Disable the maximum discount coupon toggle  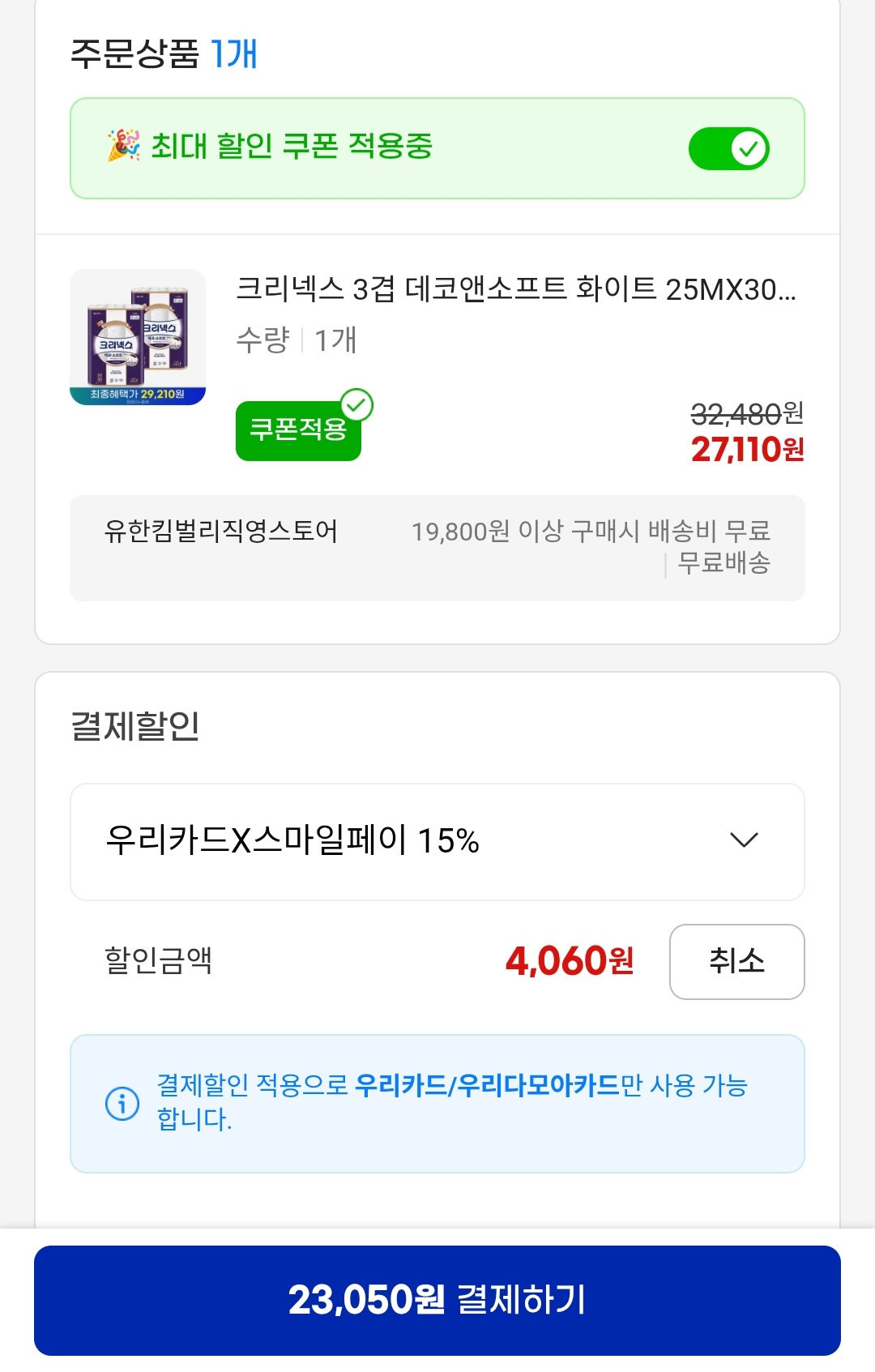pyautogui.click(x=728, y=149)
